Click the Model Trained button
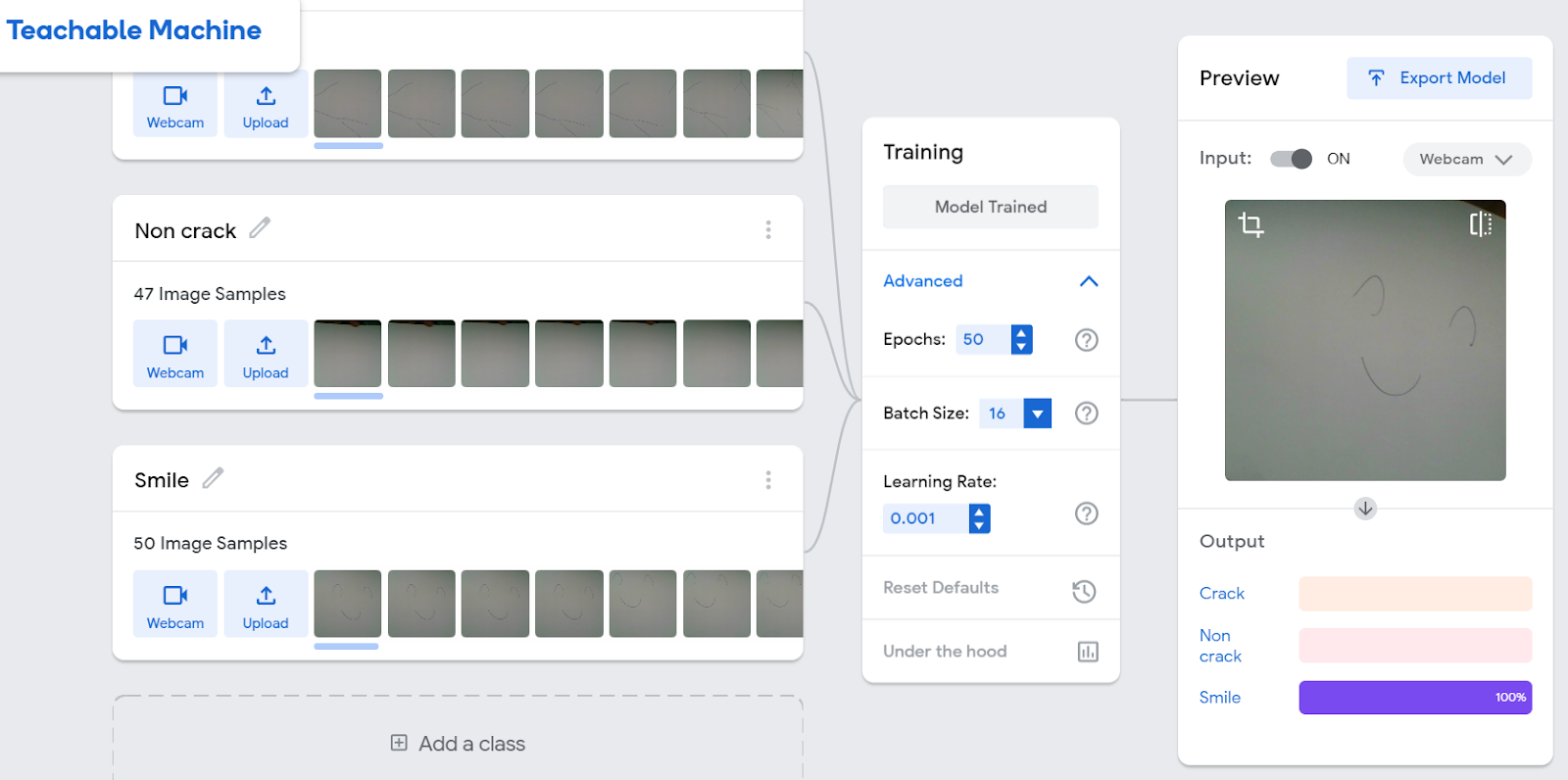1568x780 pixels. pyautogui.click(x=991, y=207)
